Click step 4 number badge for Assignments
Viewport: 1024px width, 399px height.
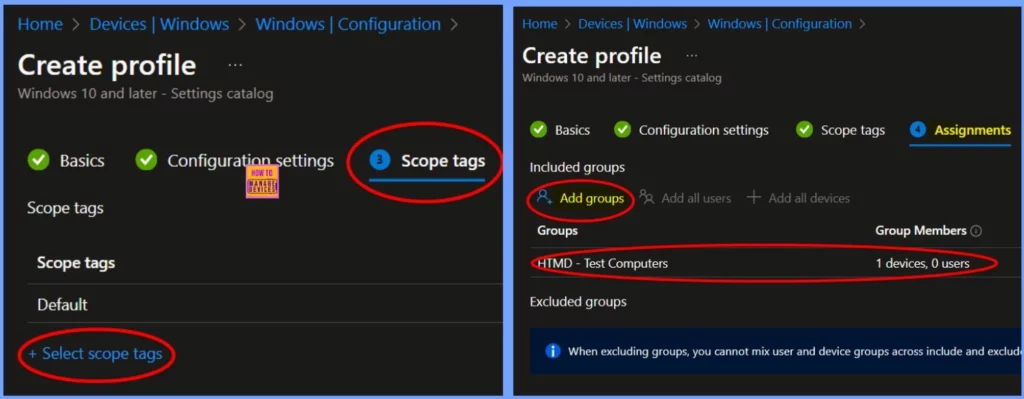918,130
